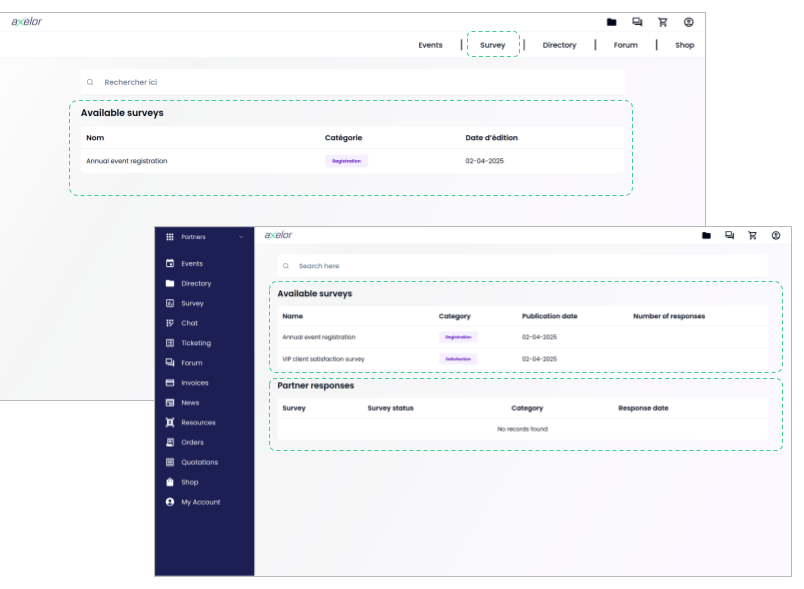804x589 pixels.
Task: Open the Directory top navigation tab
Action: click(x=559, y=45)
